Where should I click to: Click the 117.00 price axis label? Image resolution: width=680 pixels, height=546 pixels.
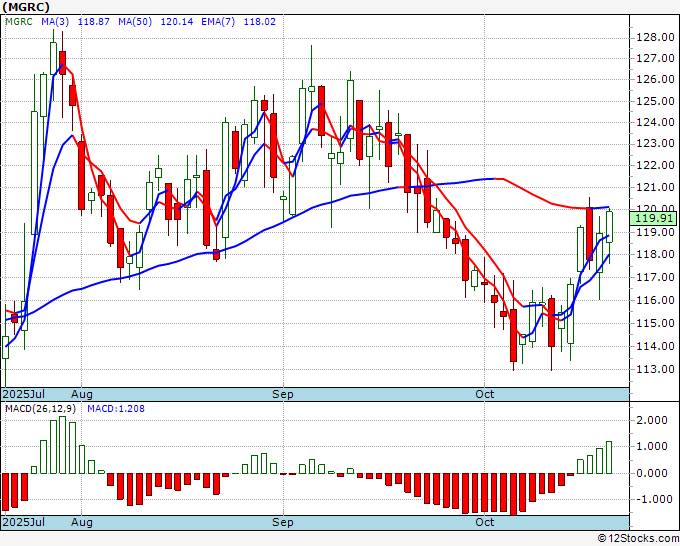pos(655,277)
